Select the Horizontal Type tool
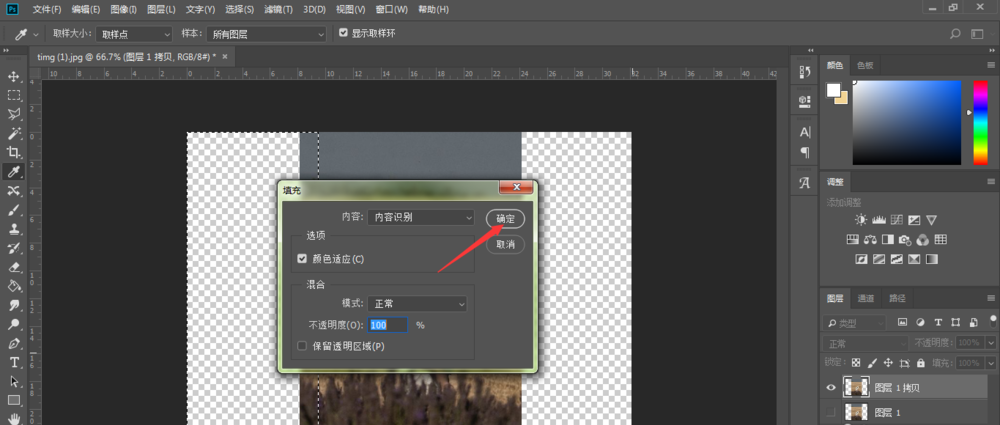This screenshot has width=1000, height=425. [13, 363]
